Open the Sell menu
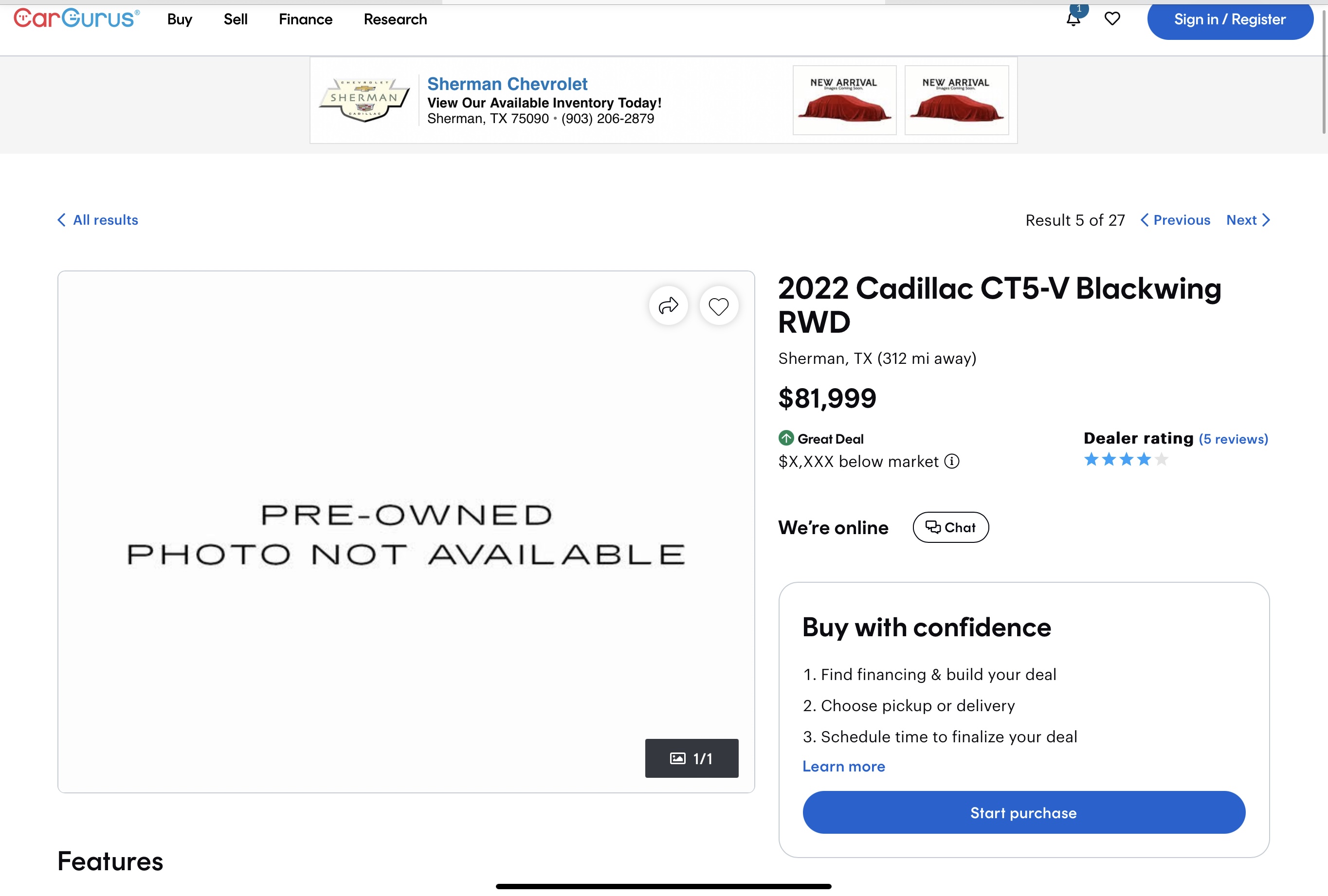The image size is (1328, 896). (236, 19)
